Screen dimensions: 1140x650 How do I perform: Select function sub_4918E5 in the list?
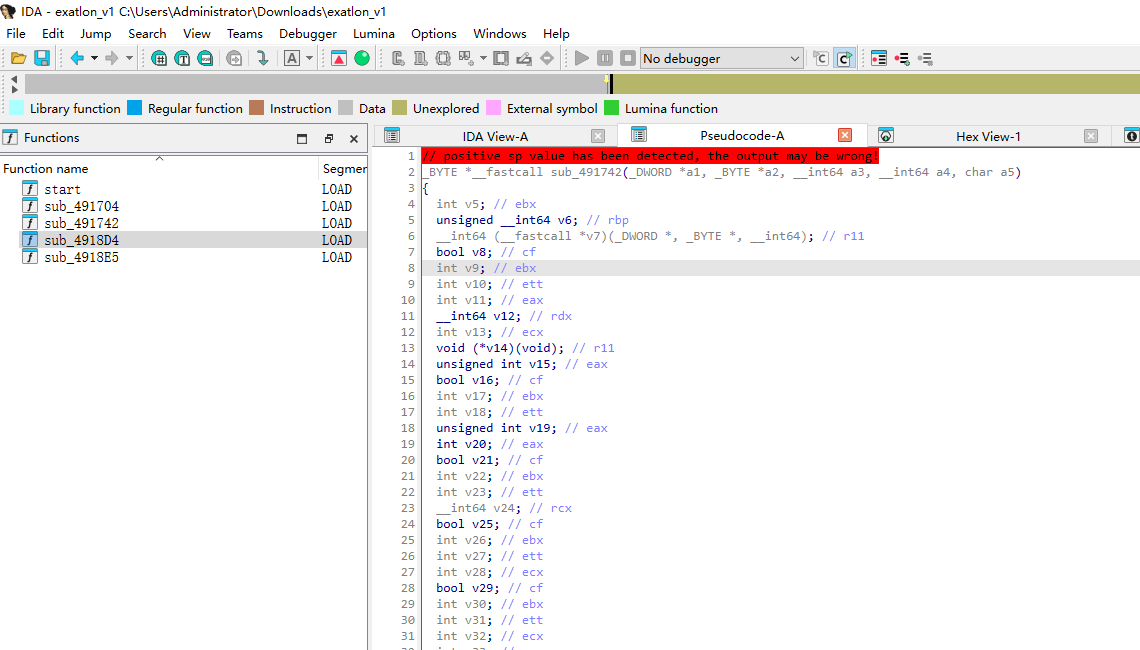point(81,257)
